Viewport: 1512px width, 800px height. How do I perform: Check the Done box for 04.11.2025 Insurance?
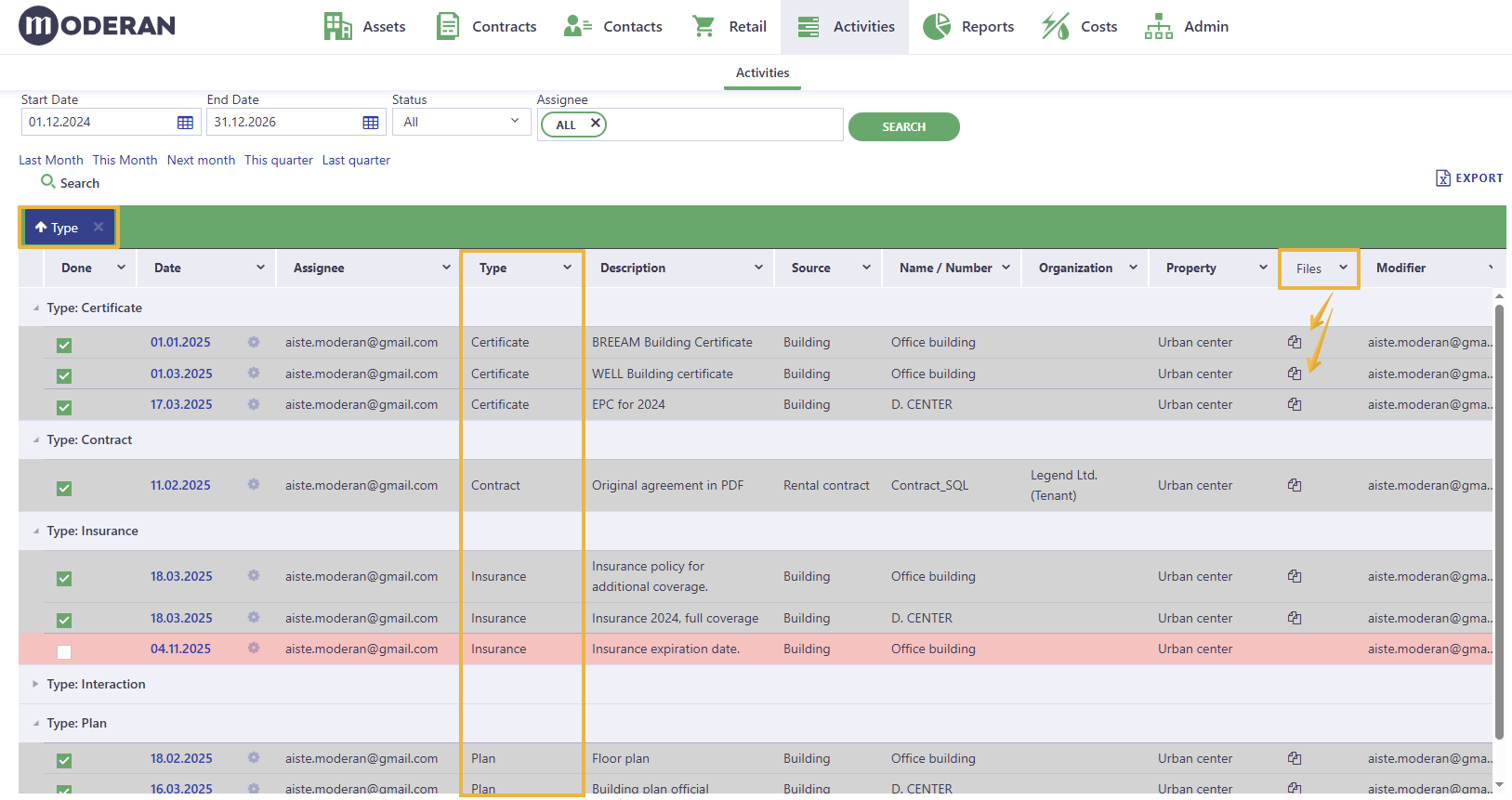64,651
